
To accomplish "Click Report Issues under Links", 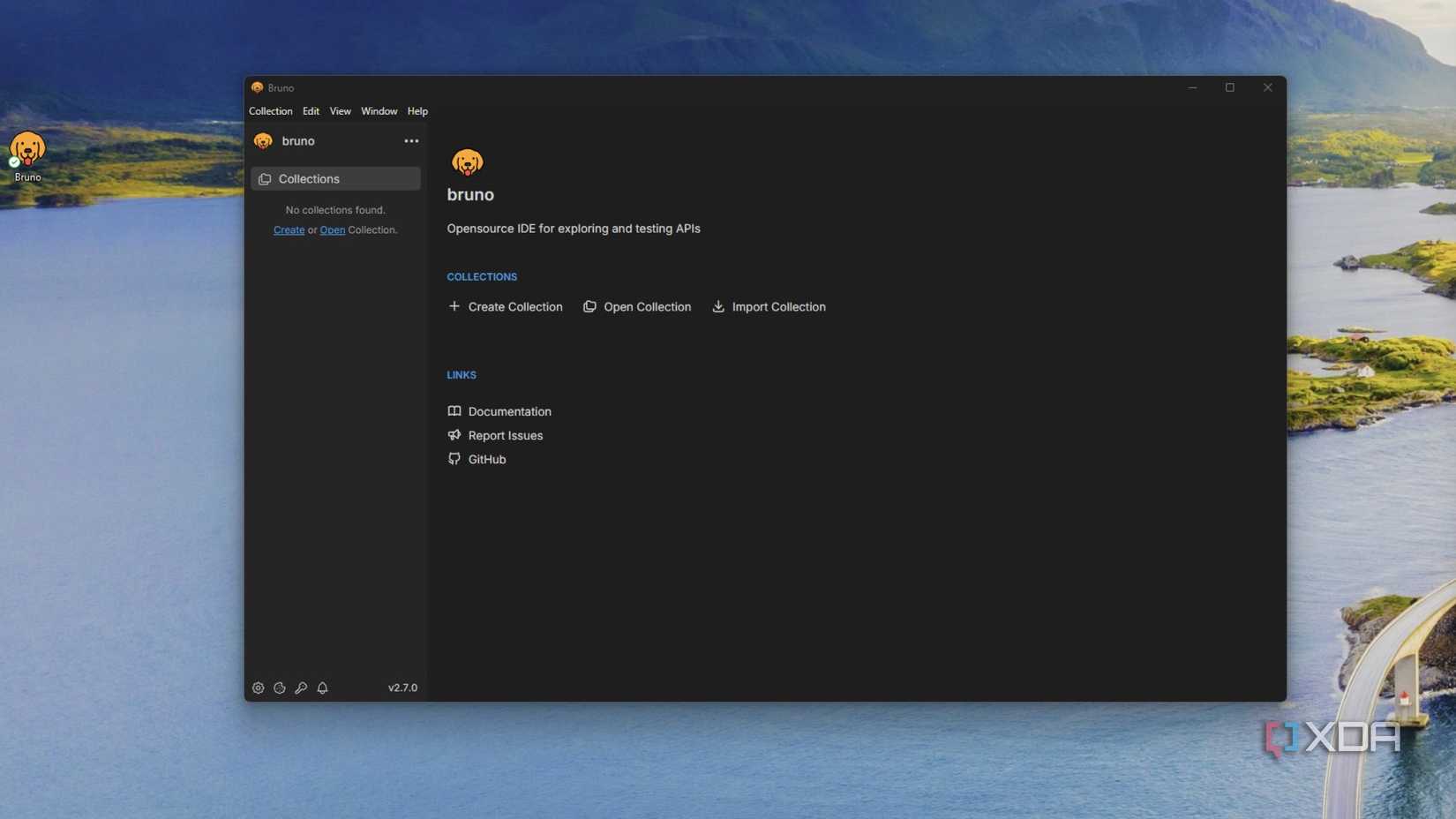I will click(x=506, y=435).
